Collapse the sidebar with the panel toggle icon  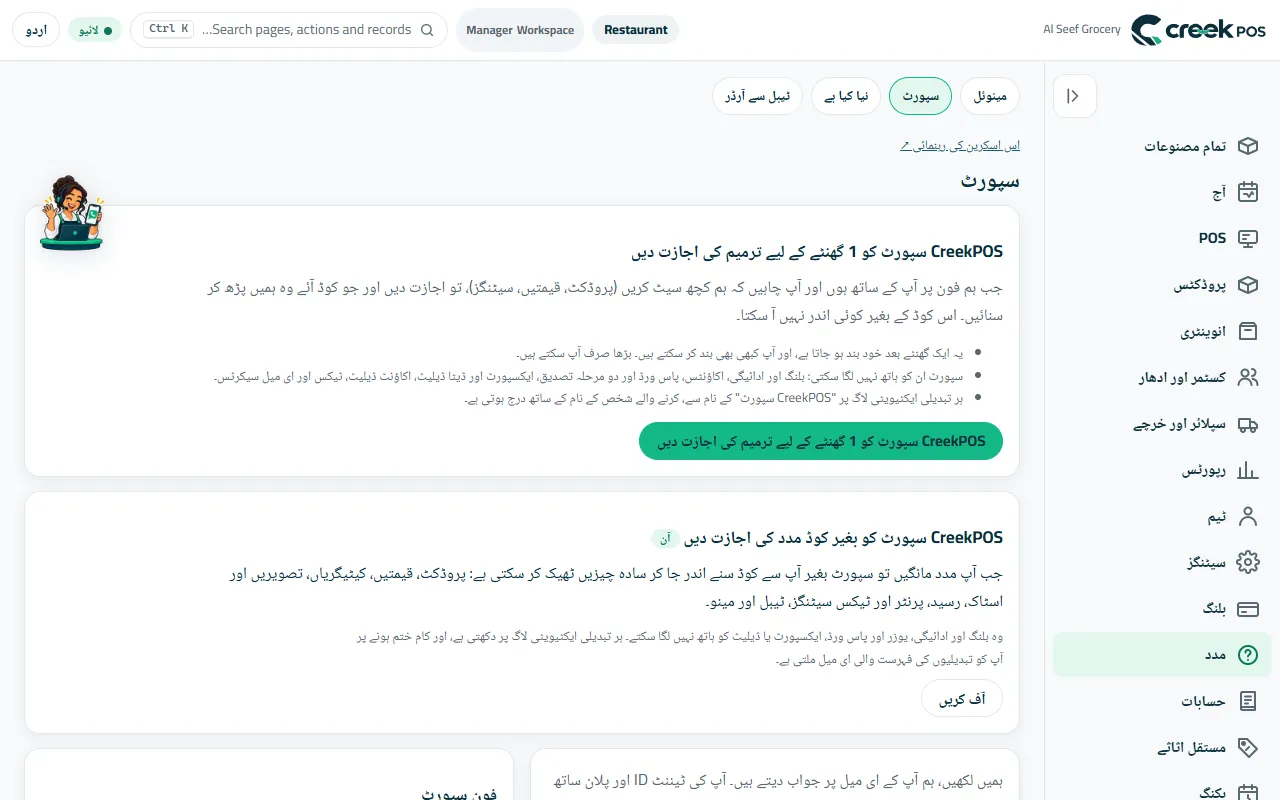tap(1075, 97)
